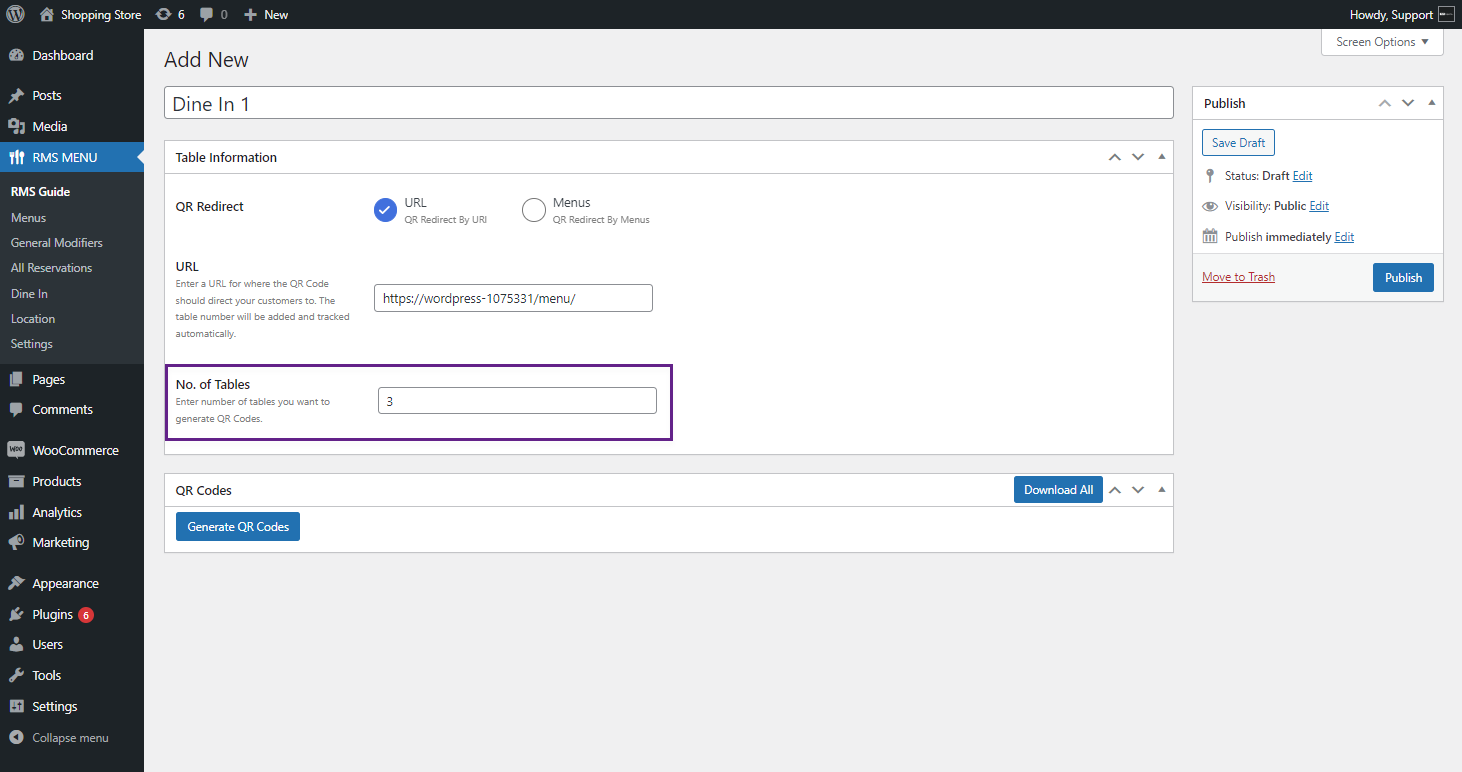1462x772 pixels.
Task: Open the Analytics bar chart icon
Action: coord(16,512)
